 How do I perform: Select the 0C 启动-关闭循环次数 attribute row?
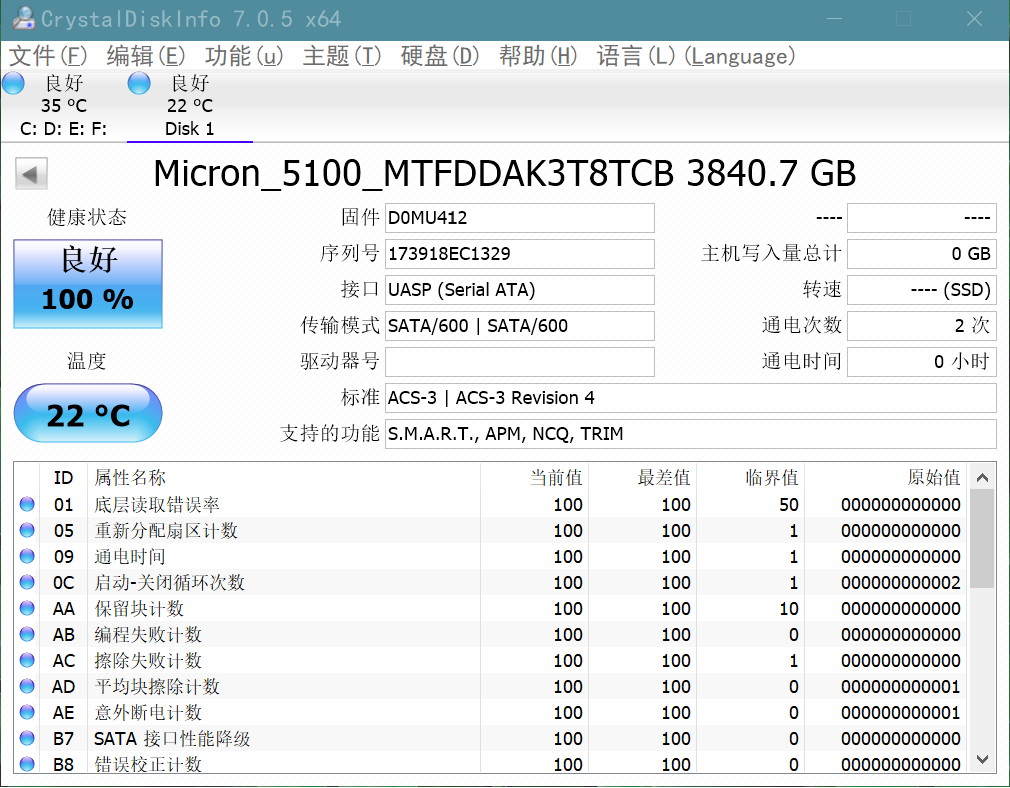click(x=491, y=582)
